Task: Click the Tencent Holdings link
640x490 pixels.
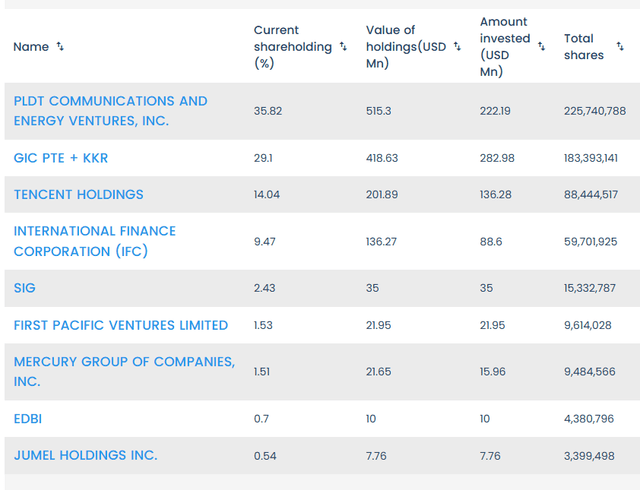Action: coord(78,194)
